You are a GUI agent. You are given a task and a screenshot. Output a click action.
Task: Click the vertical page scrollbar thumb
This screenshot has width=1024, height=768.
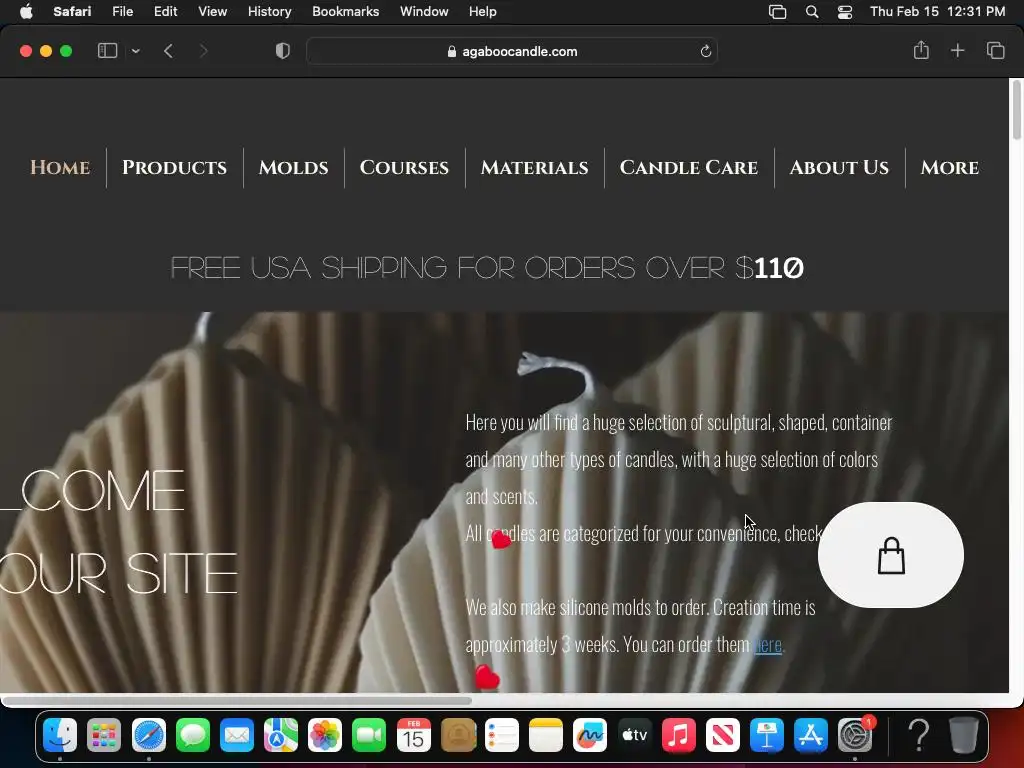[x=1017, y=109]
